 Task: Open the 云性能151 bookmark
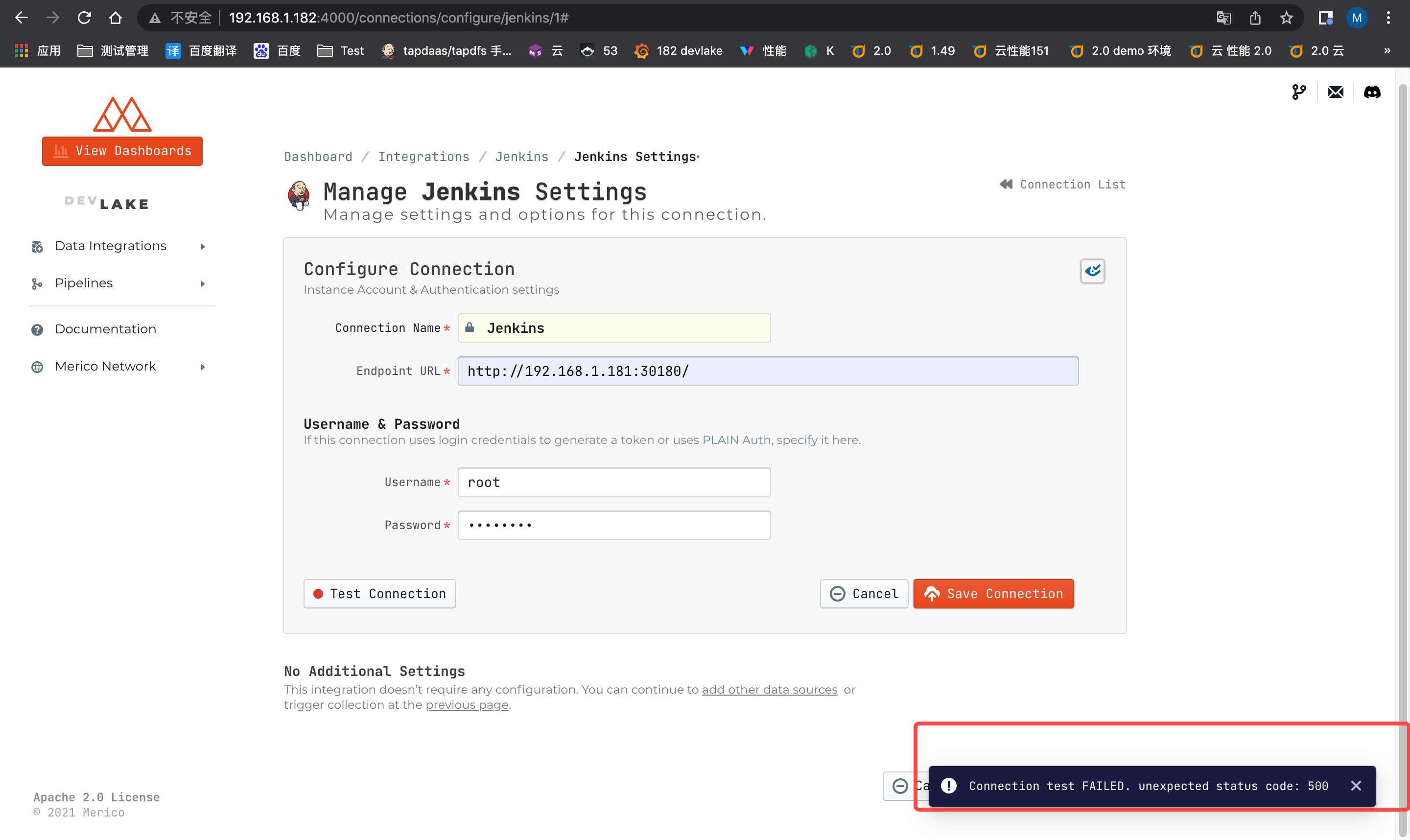coord(1011,51)
